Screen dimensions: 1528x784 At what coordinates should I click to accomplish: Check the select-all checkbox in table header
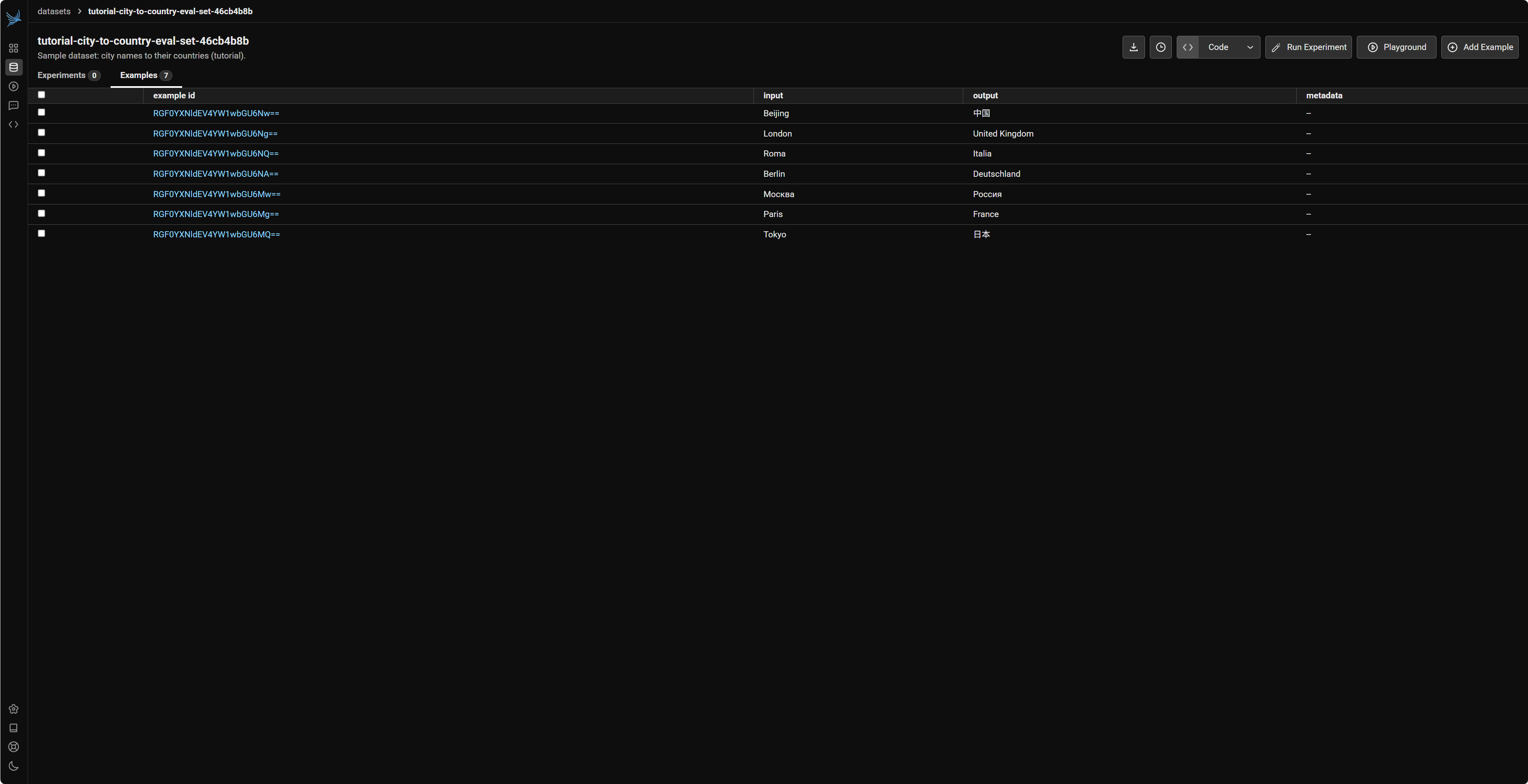[x=41, y=95]
